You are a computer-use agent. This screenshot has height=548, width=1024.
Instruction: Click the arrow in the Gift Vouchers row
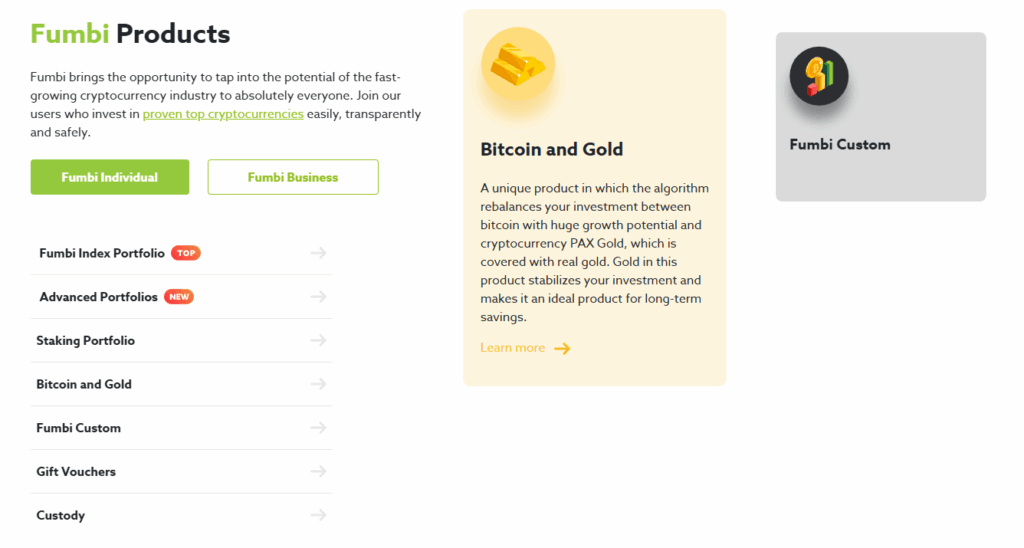318,472
